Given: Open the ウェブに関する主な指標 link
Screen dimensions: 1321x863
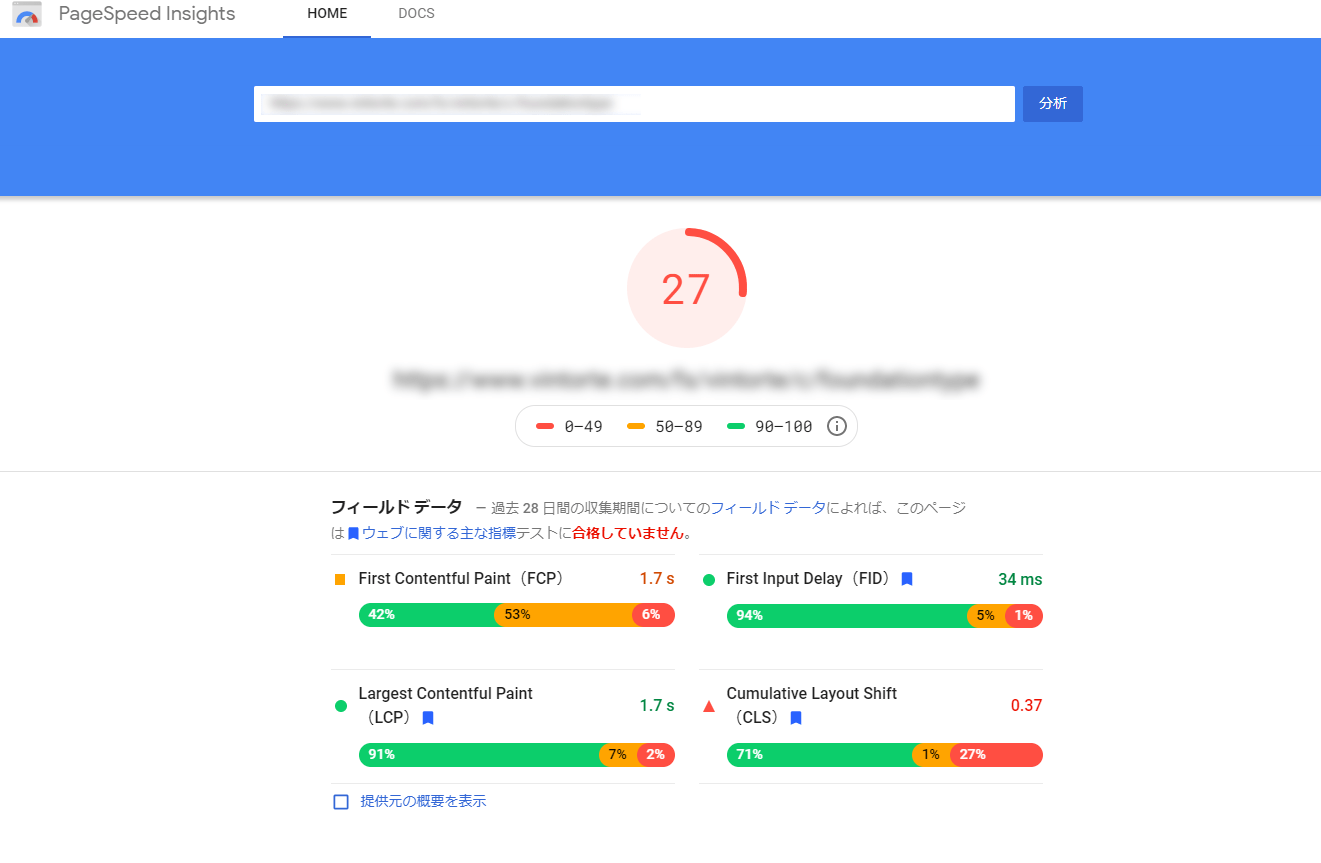Looking at the screenshot, I should (x=439, y=534).
